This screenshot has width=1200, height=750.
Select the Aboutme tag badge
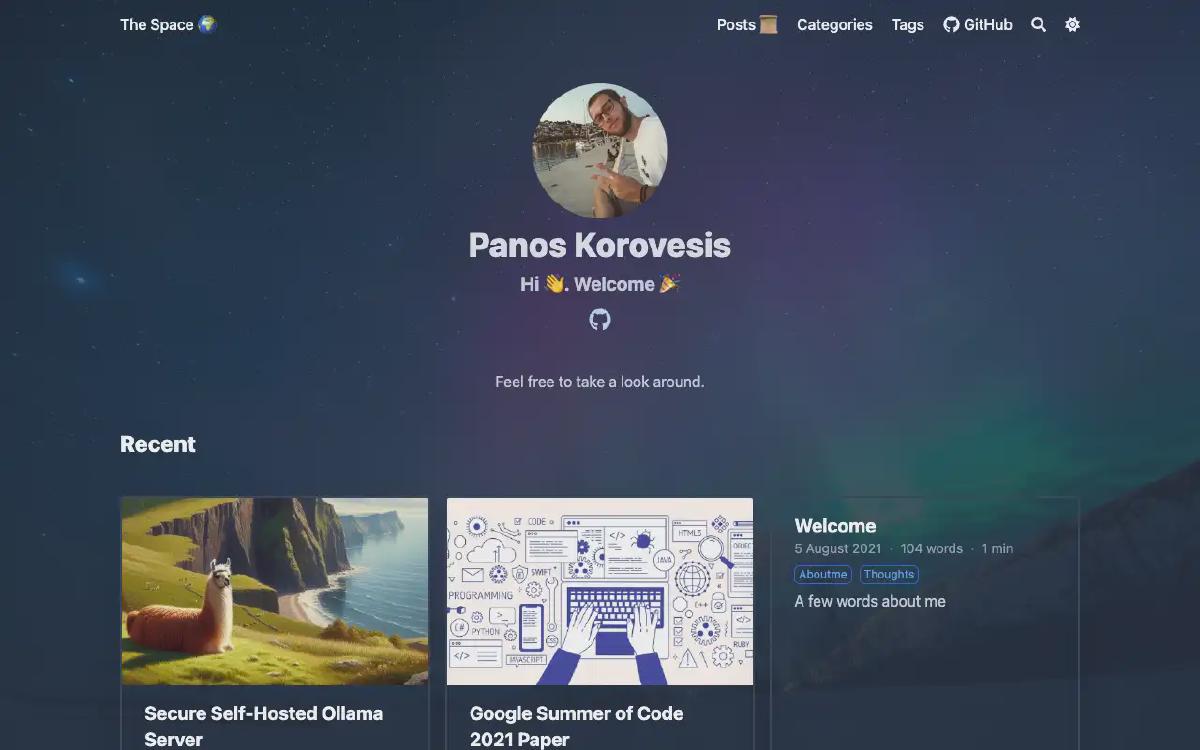pos(823,574)
